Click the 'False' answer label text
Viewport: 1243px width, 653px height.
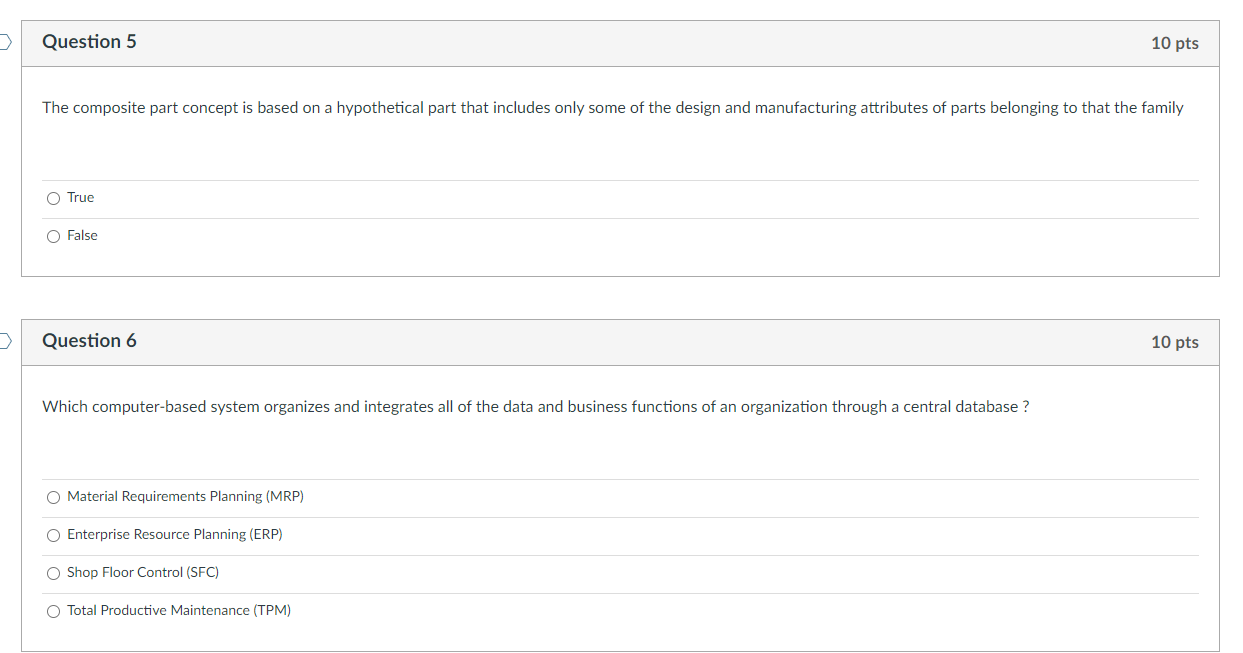coord(83,236)
